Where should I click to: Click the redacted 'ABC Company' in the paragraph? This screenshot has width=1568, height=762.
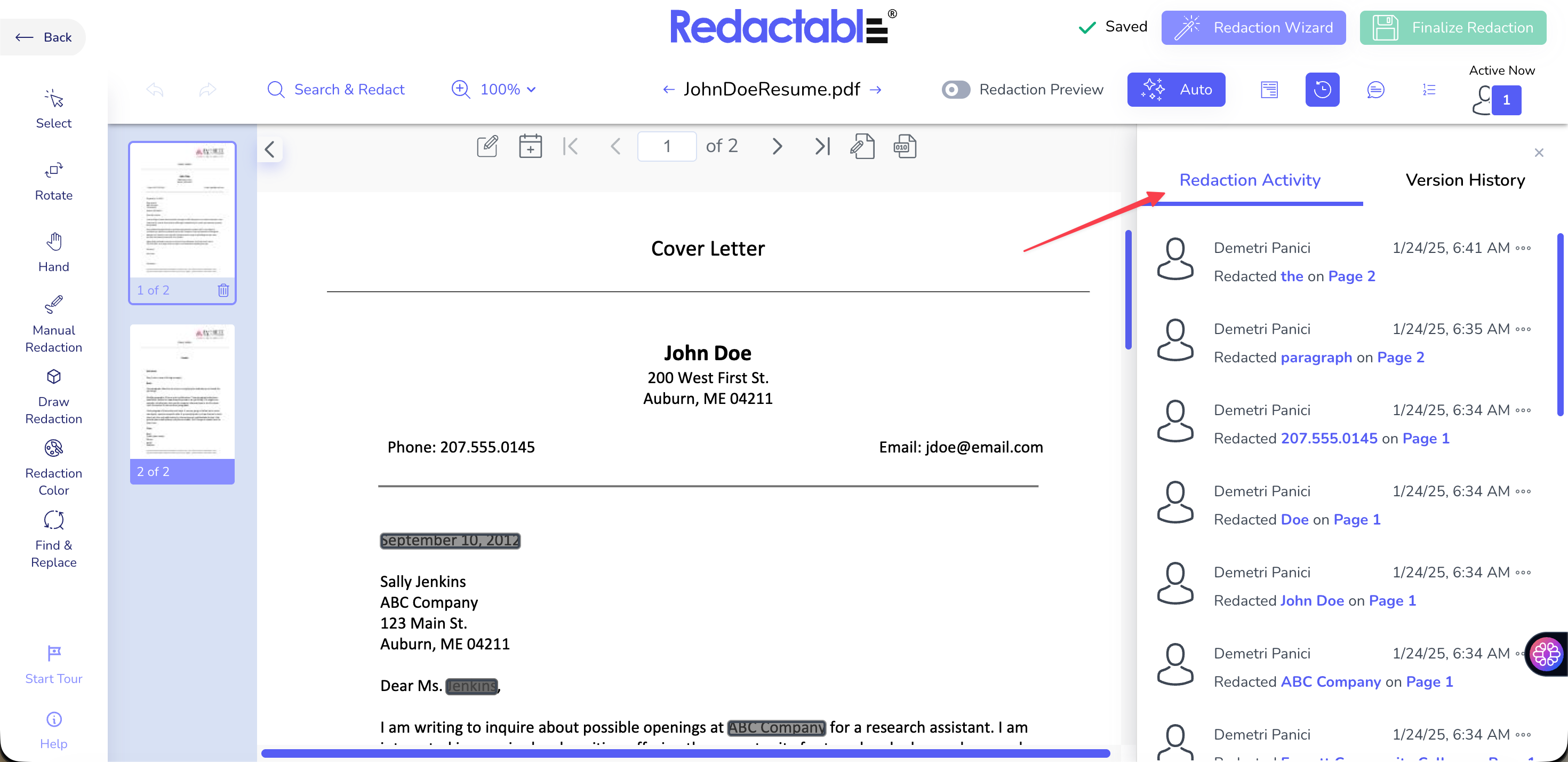(x=777, y=727)
